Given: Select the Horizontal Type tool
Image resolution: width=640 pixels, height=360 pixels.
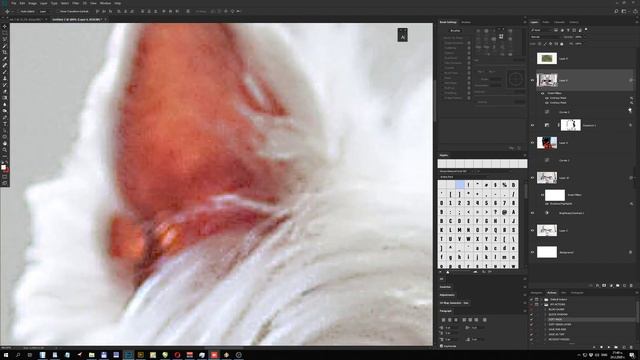Looking at the screenshot, I should pos(4,124).
